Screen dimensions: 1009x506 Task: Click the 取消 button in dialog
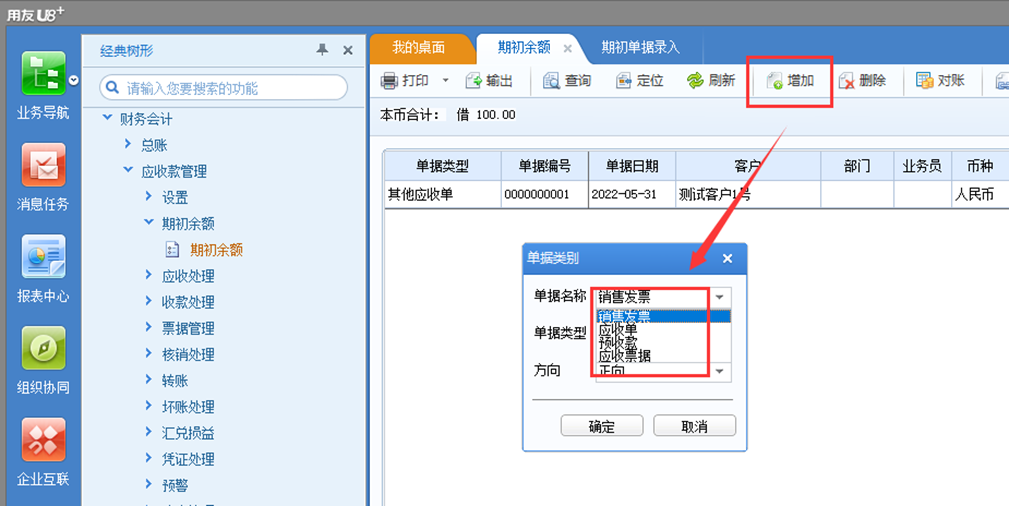[694, 426]
